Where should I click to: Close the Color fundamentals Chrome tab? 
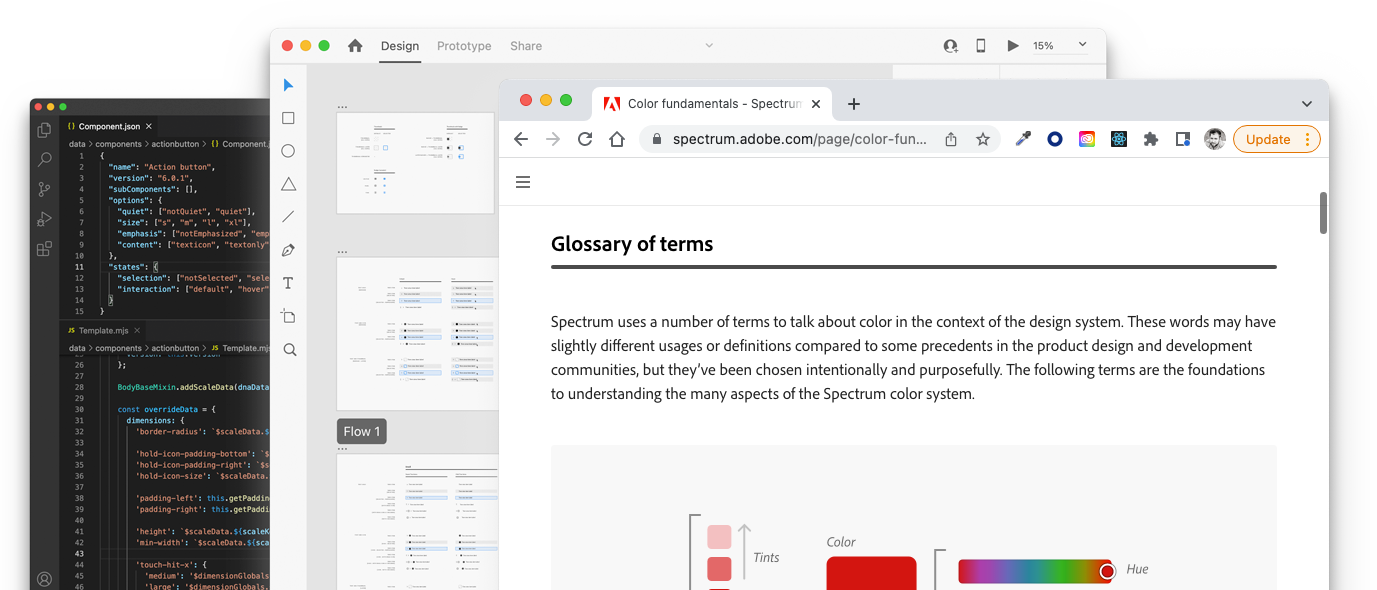[x=816, y=104]
